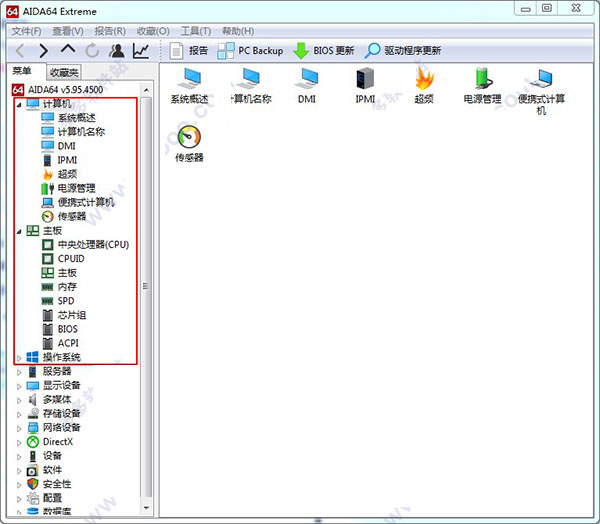
Task: Open the 工具(T) menu
Action: click(196, 31)
